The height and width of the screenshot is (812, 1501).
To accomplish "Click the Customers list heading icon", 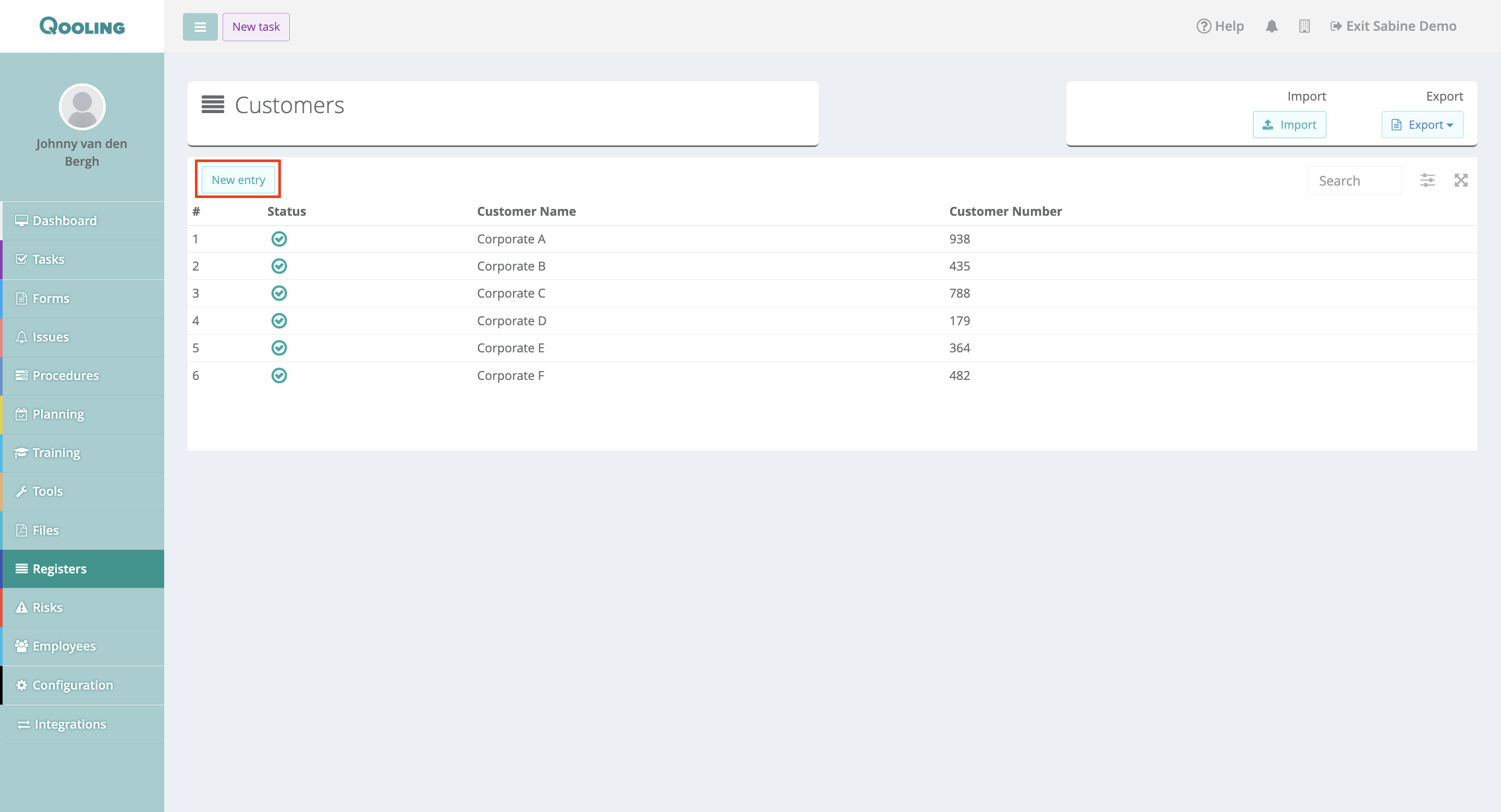I will [213, 105].
